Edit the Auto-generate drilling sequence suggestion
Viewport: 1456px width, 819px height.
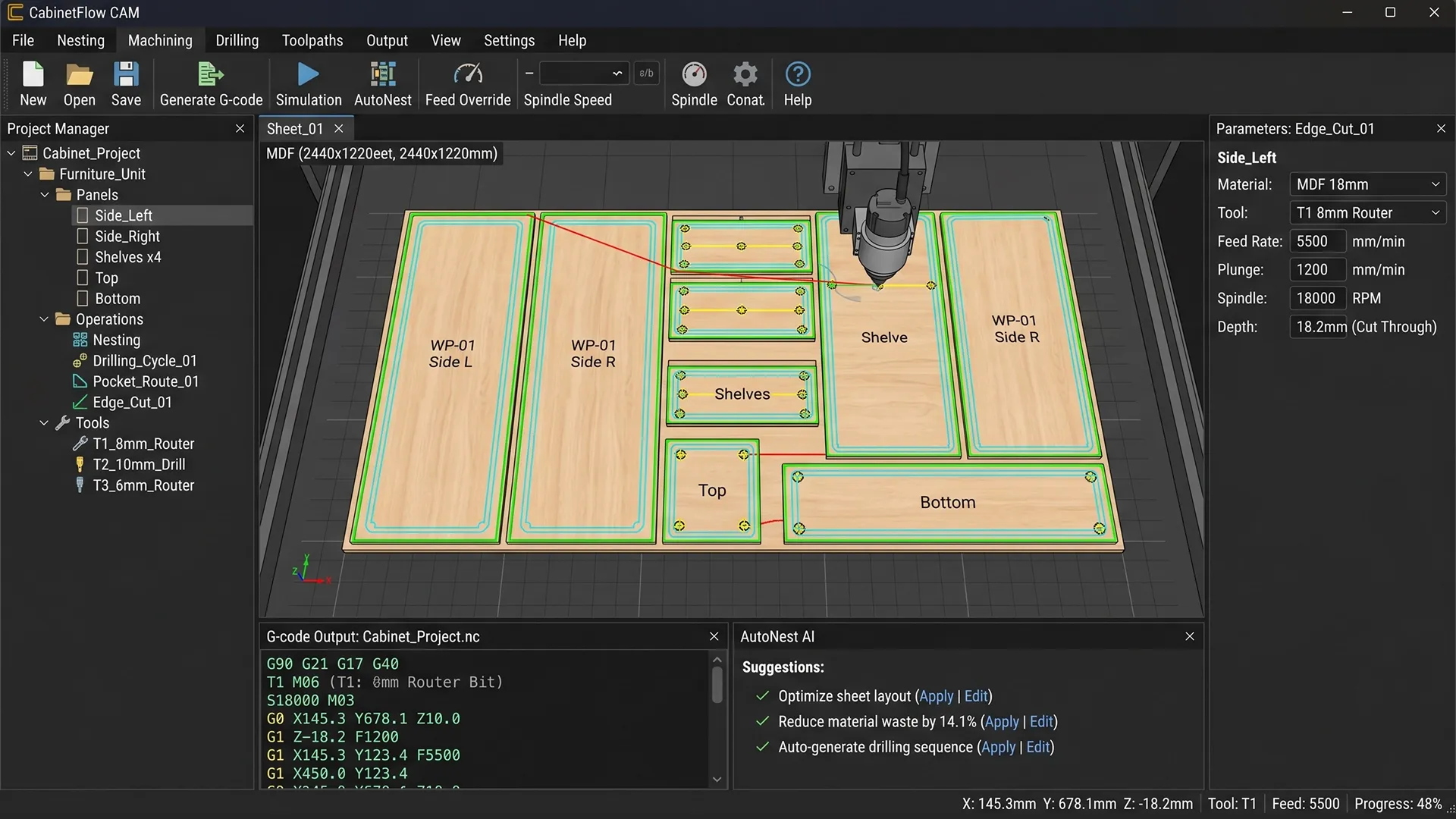1037,747
